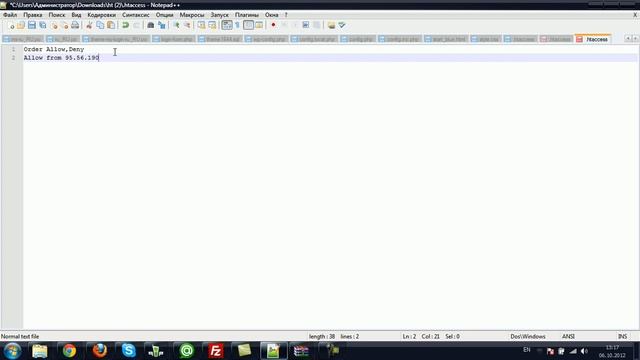This screenshot has width=640, height=360.
Task: Click the Save All toolbar icon
Action: (x=43, y=25)
